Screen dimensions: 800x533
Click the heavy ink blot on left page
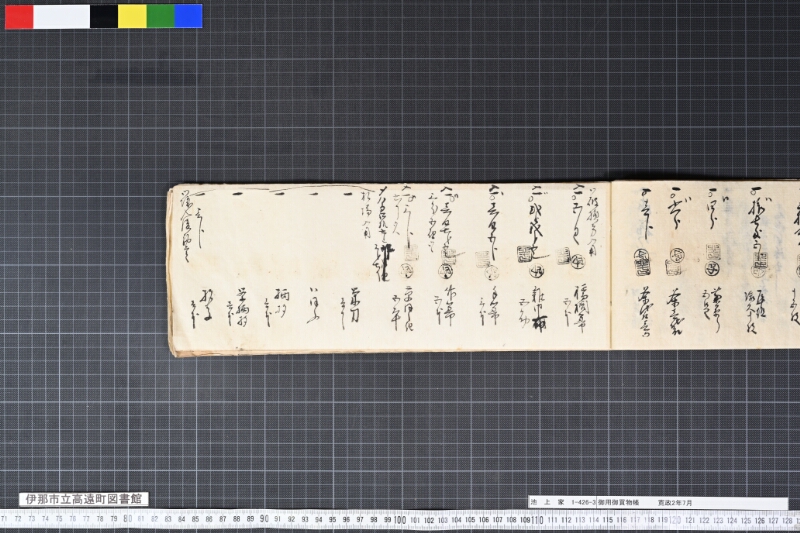pyautogui.click(x=386, y=258)
